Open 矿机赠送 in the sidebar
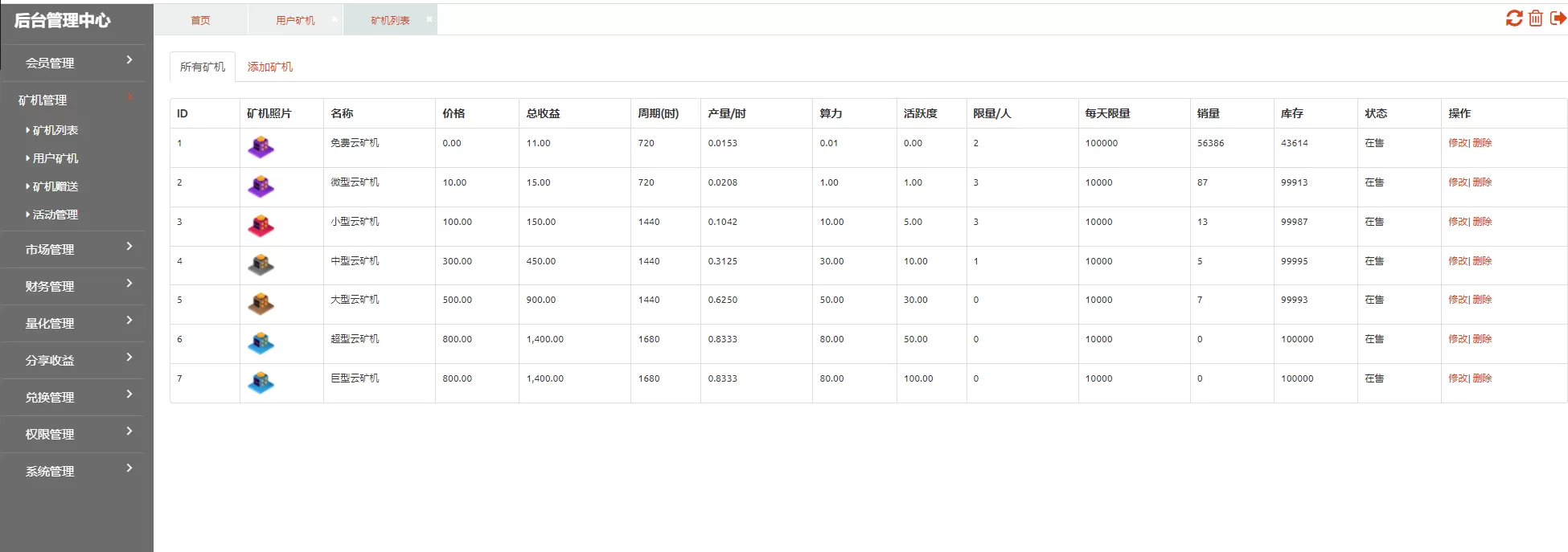 [x=55, y=186]
